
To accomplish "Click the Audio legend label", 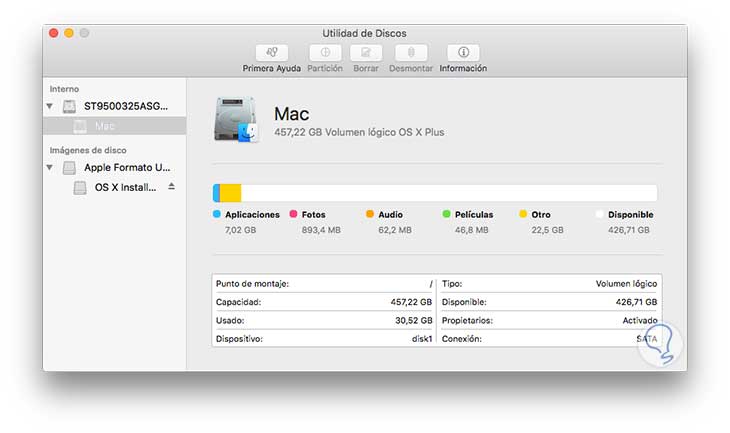I will pyautogui.click(x=390, y=215).
